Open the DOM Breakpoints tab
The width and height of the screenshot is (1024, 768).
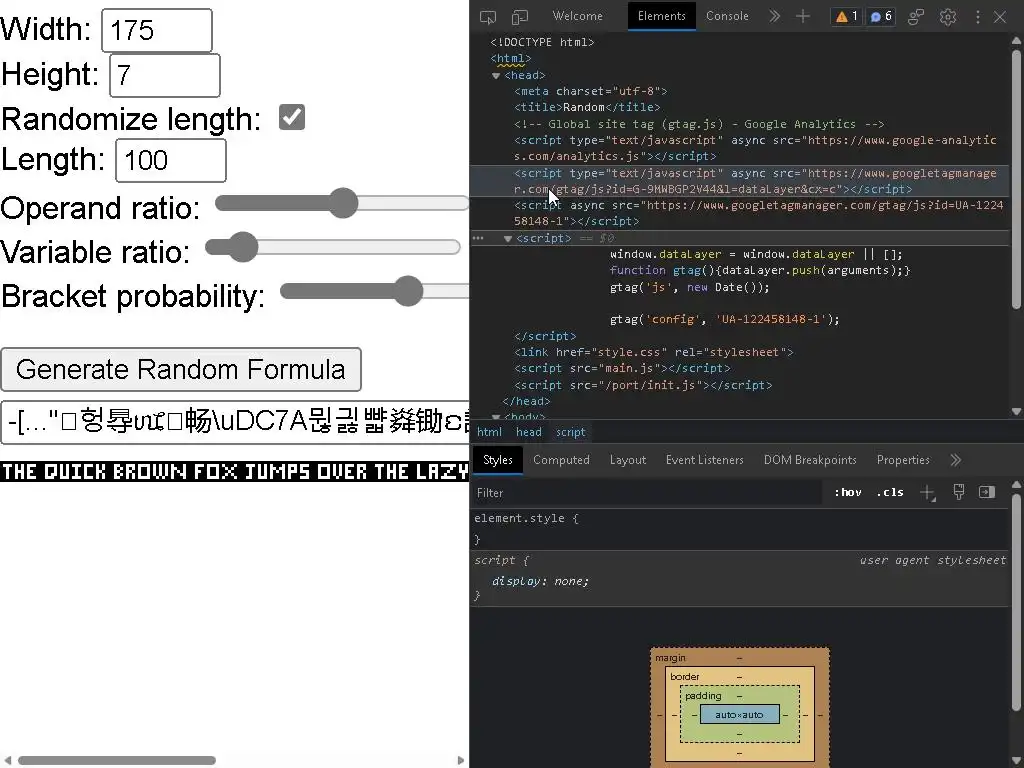click(x=810, y=460)
